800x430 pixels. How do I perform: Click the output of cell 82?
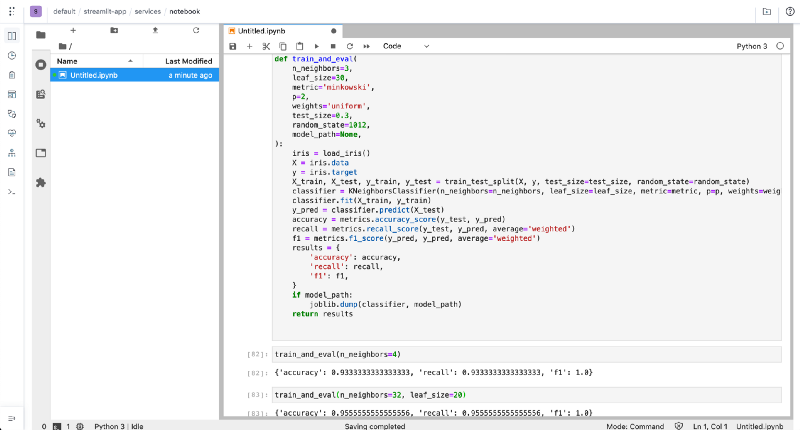pyautogui.click(x=434, y=373)
